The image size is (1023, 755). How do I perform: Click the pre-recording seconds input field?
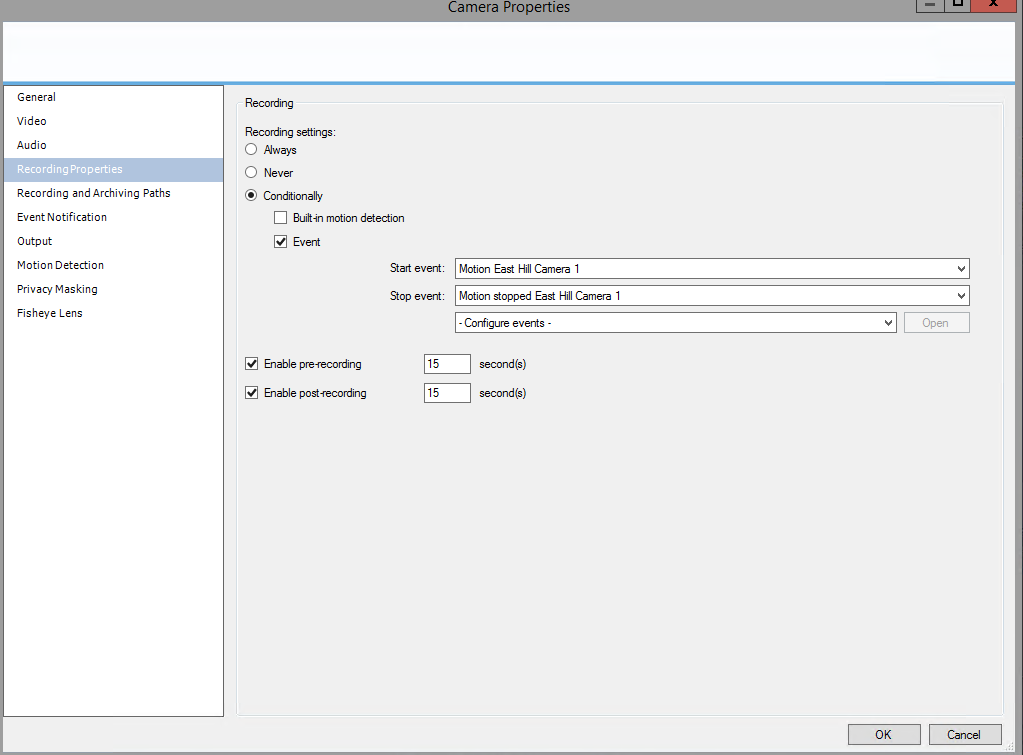[x=447, y=364]
